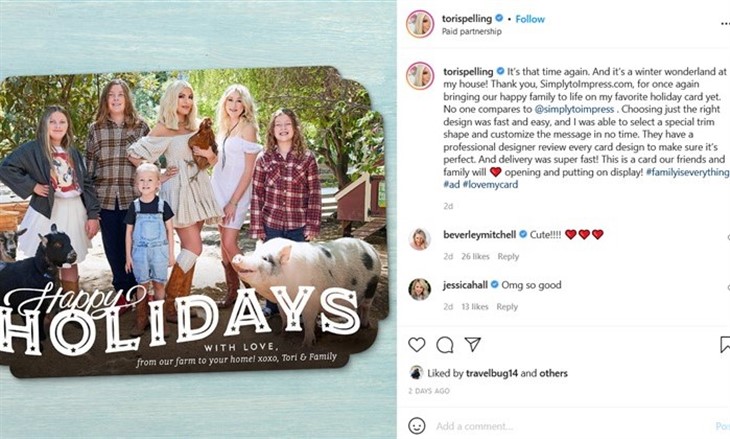Reply to jessicahall's comment

[507, 307]
